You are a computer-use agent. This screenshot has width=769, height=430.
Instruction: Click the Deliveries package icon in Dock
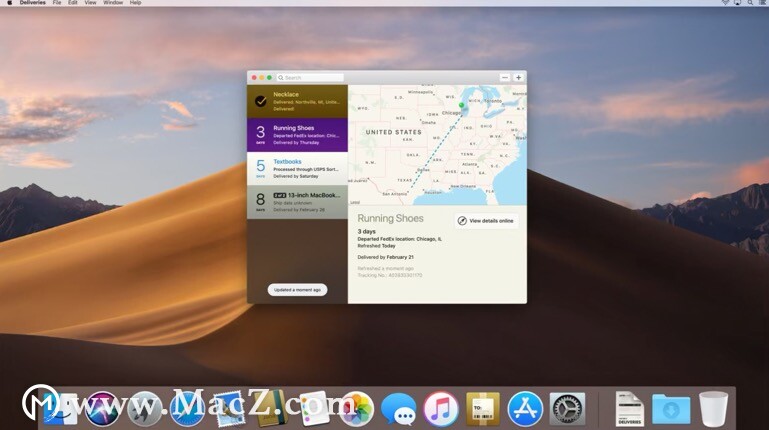click(x=483, y=408)
